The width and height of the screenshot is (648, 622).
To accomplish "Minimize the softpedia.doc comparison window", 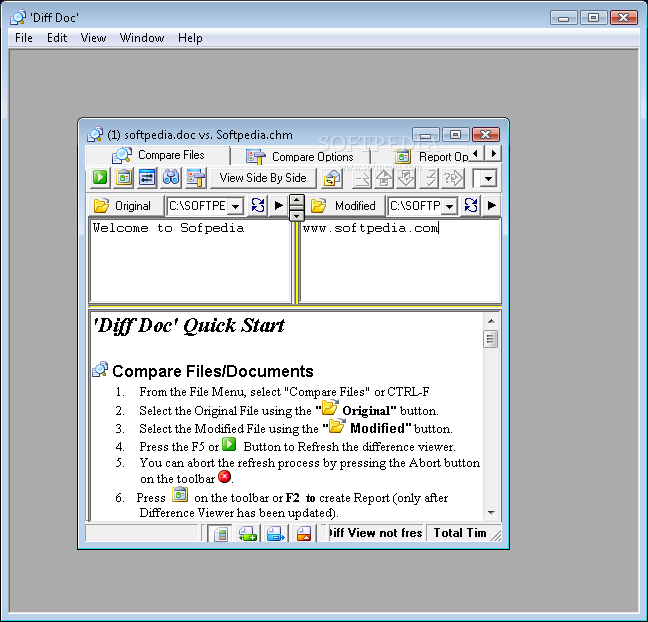I will point(426,134).
